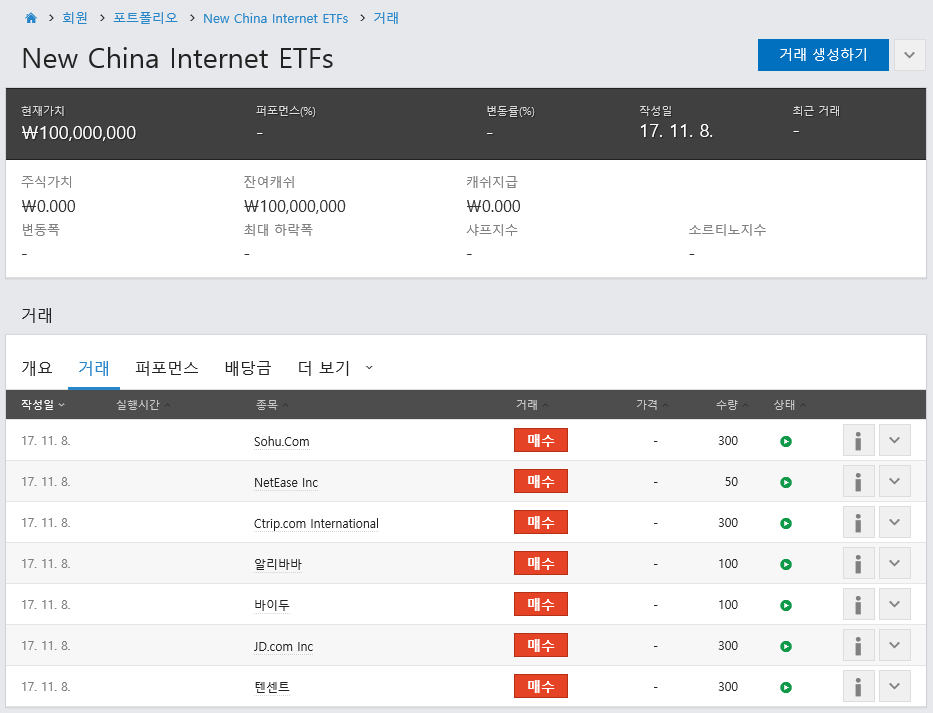Click the 거래 생성하기 button
This screenshot has height=713, width=933.
[823, 55]
